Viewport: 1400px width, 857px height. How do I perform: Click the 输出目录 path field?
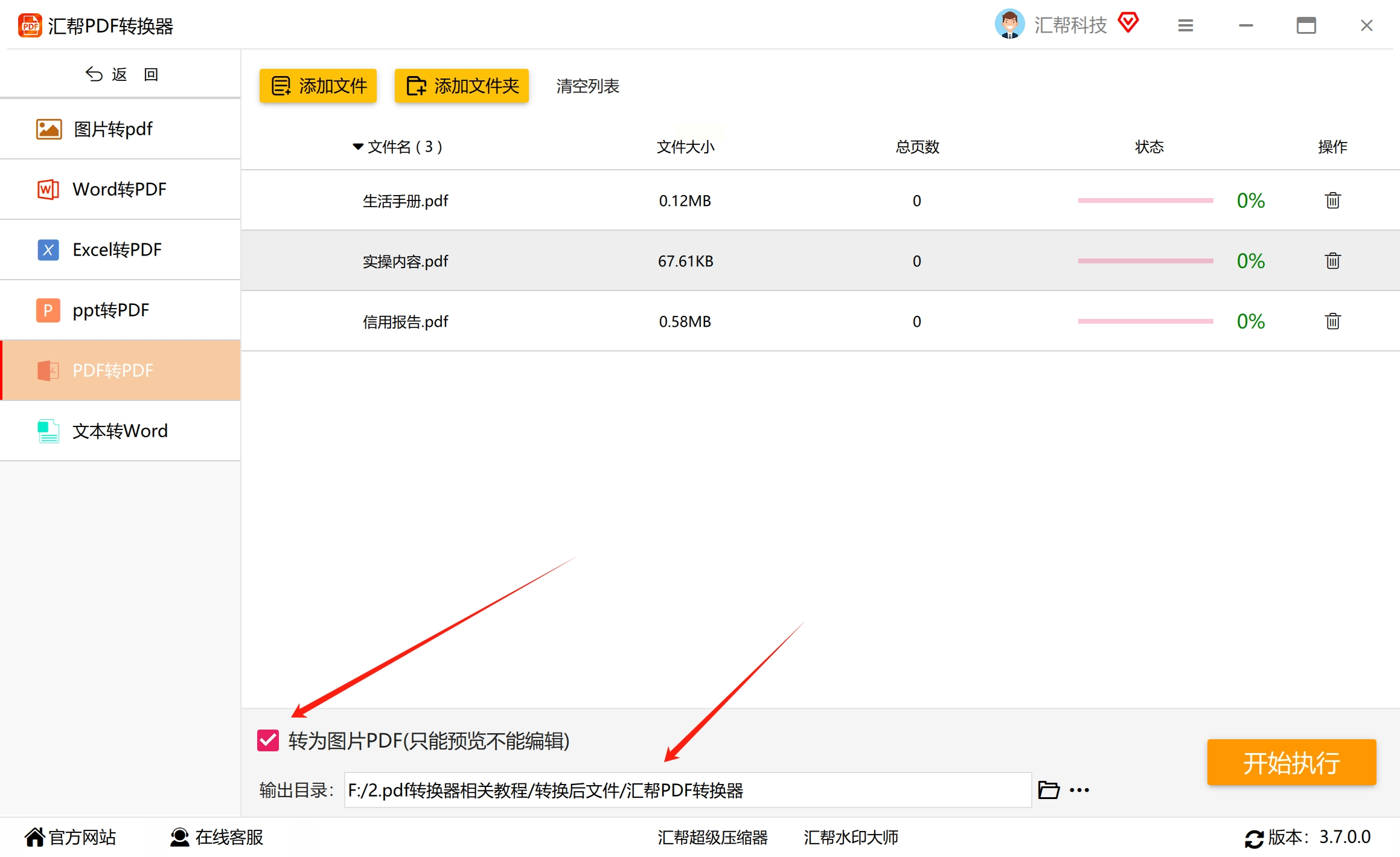pyautogui.click(x=687, y=790)
